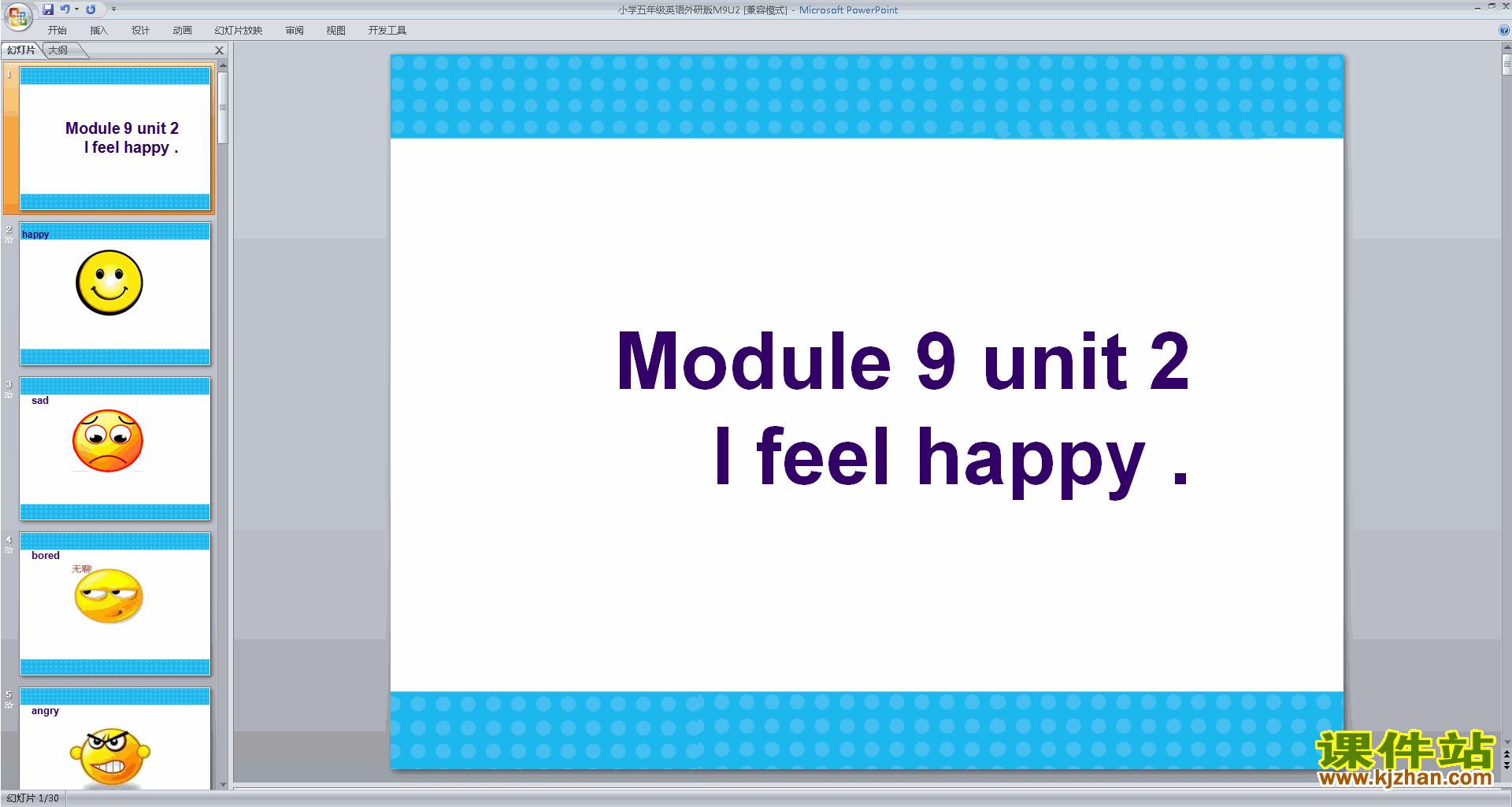Click the thumbnail pane scrollbar handle

click(x=223, y=108)
